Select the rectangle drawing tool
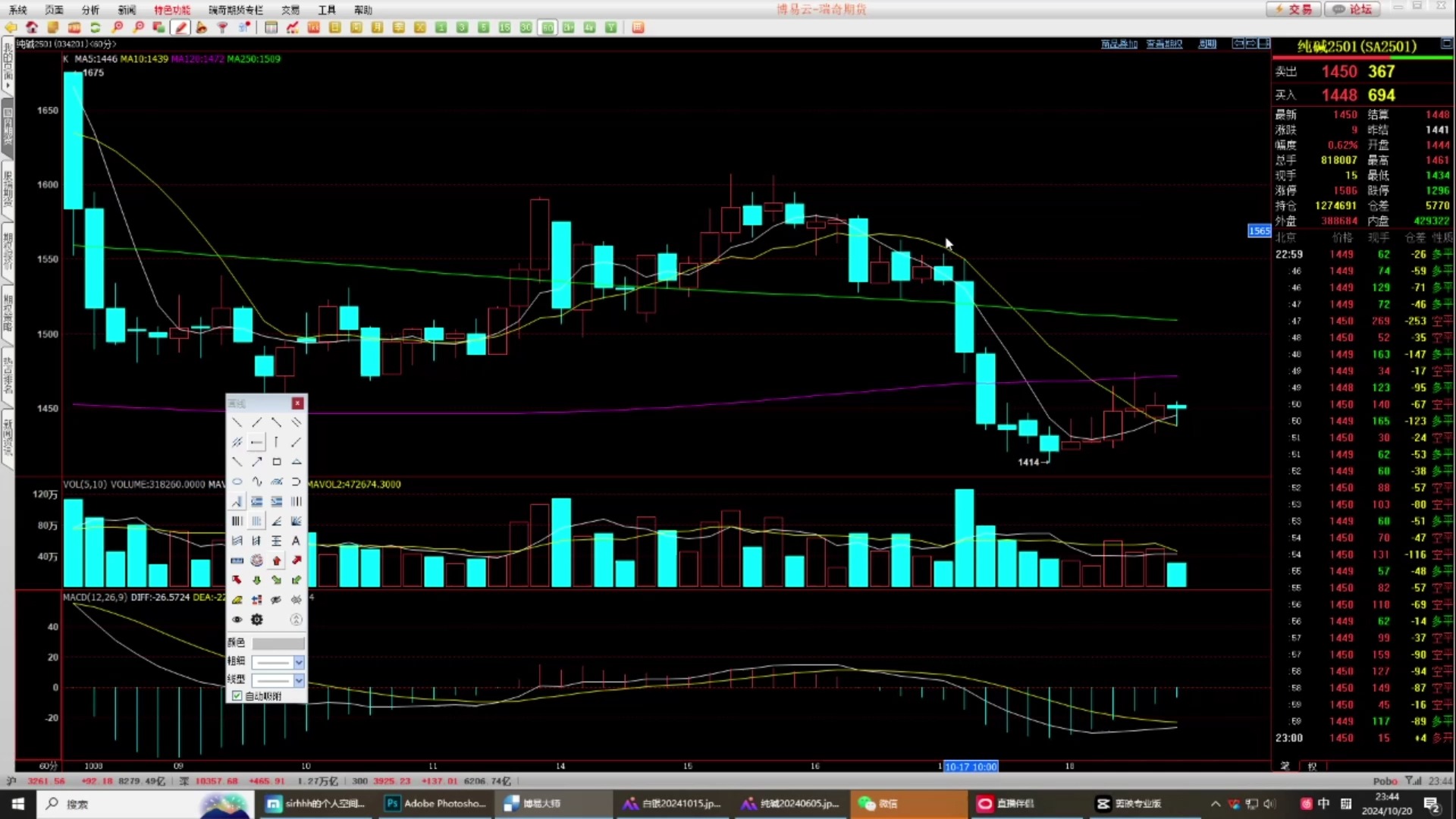1456x819 pixels. [277, 462]
